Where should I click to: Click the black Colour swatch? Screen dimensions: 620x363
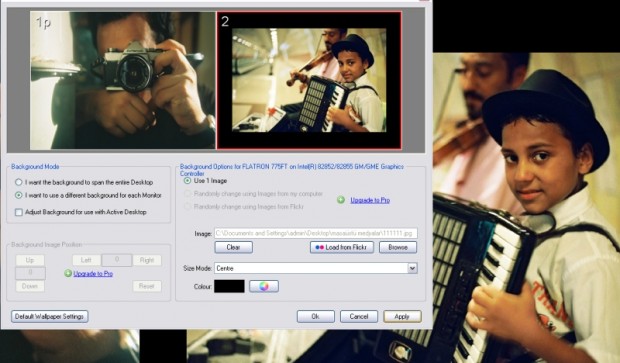229,286
